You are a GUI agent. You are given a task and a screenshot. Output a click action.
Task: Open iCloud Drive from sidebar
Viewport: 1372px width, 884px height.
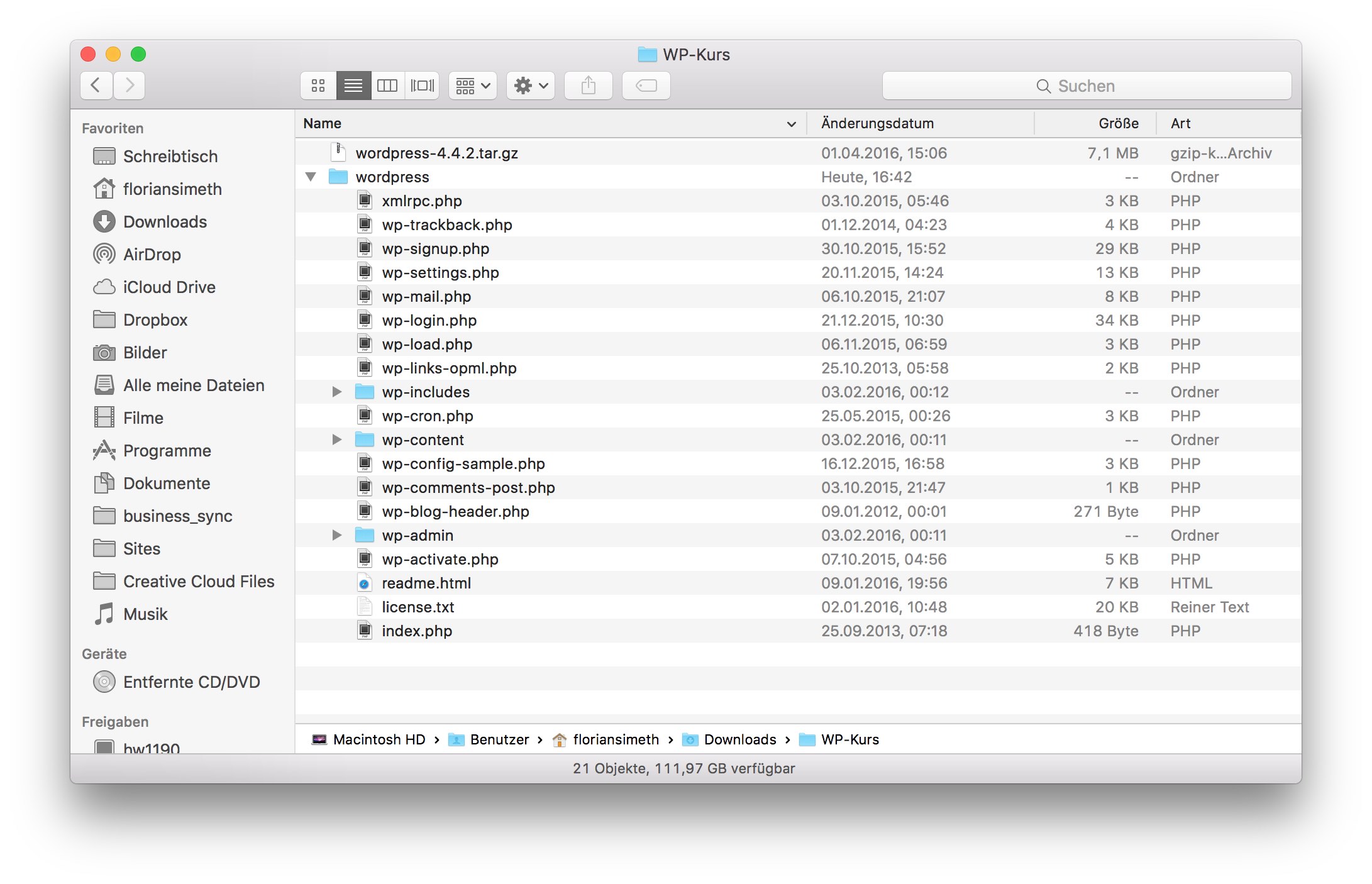click(x=169, y=287)
